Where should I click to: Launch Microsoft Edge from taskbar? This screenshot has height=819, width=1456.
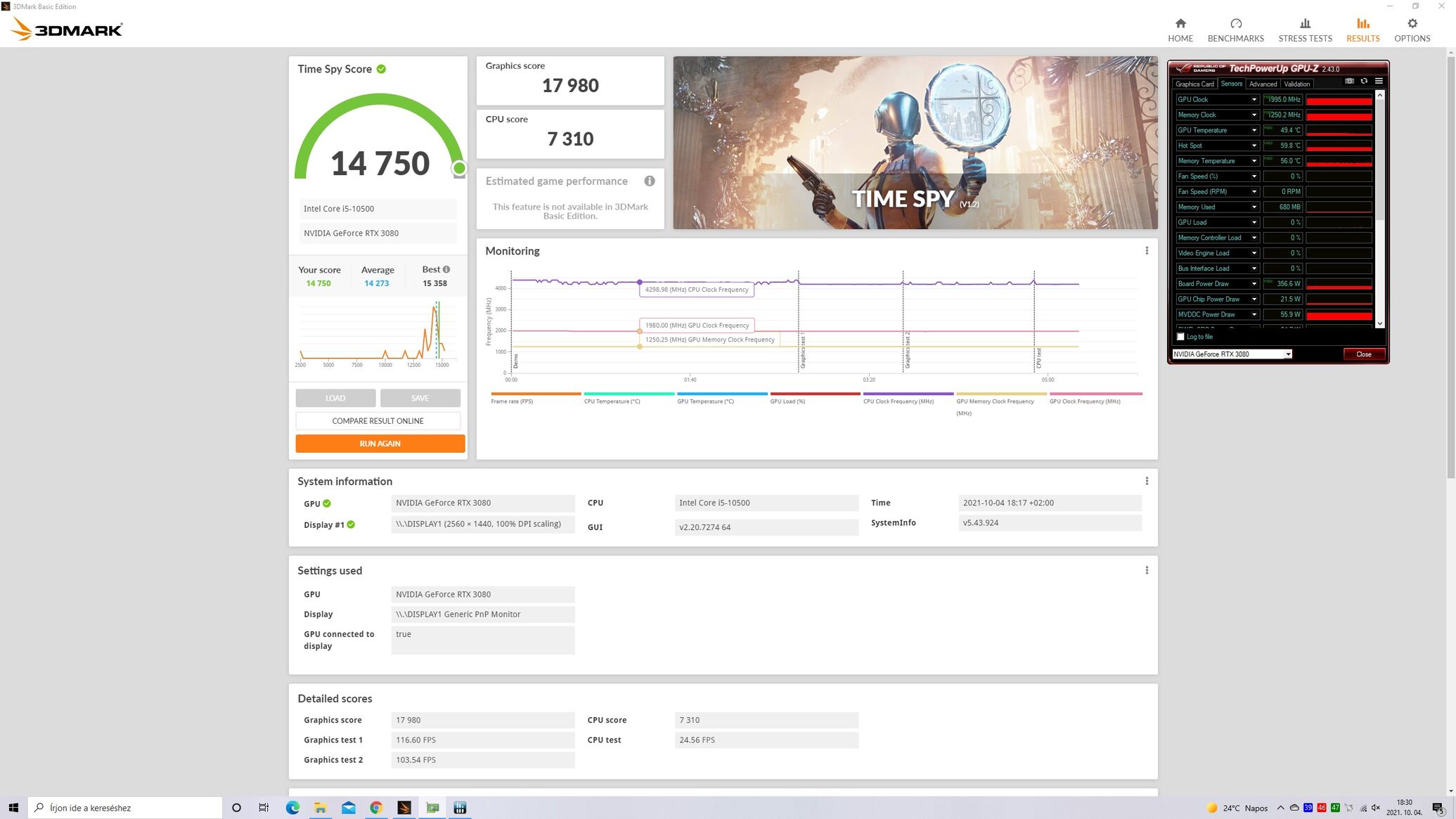coord(292,808)
